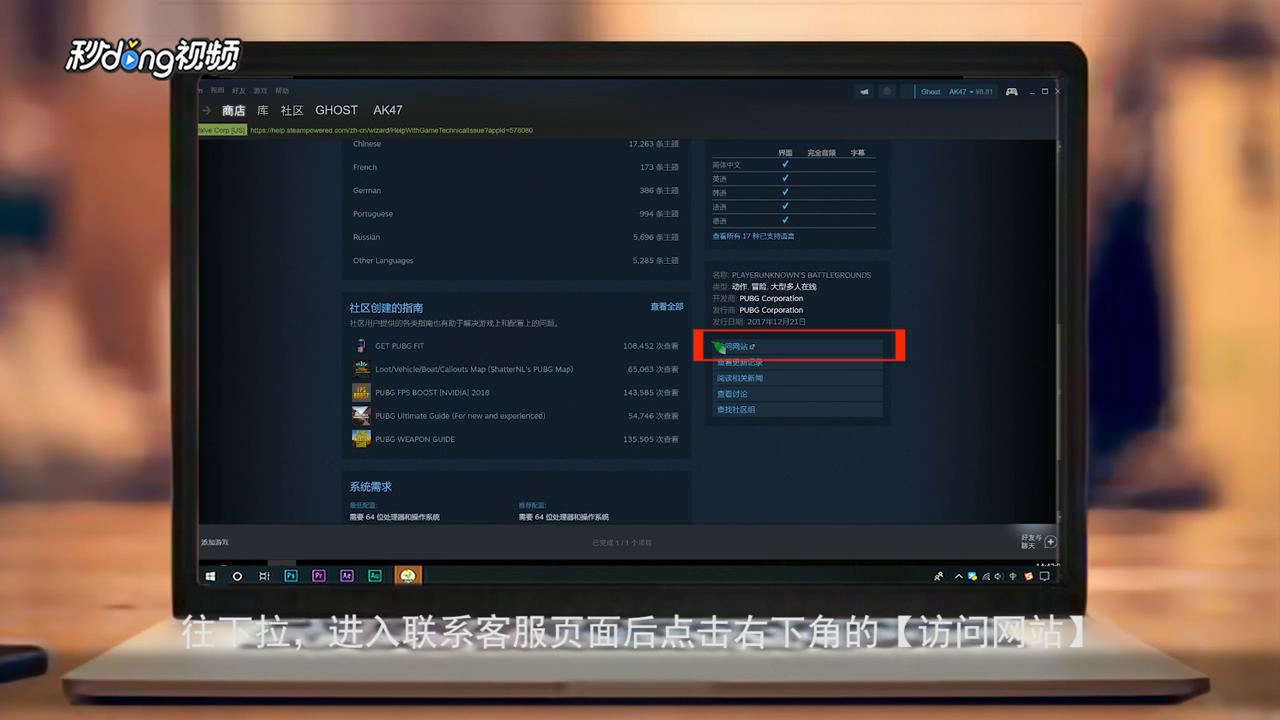Open the 帮助 (Help) menu
The height and width of the screenshot is (720, 1280).
click(x=282, y=90)
